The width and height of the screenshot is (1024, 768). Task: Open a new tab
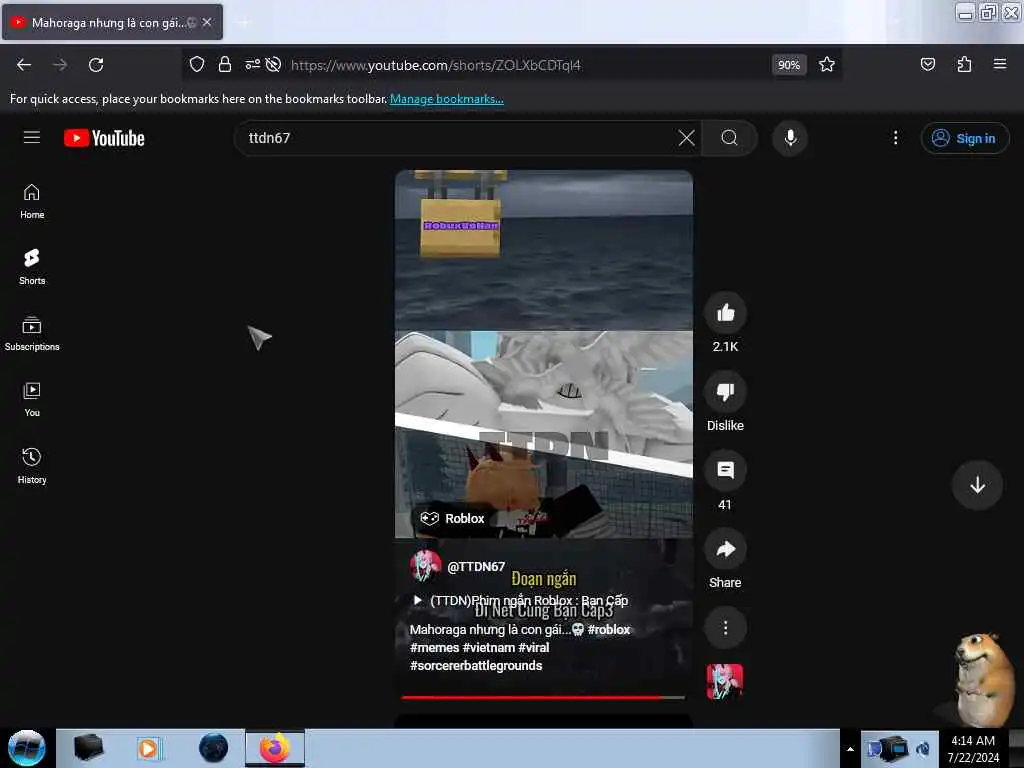coord(245,23)
